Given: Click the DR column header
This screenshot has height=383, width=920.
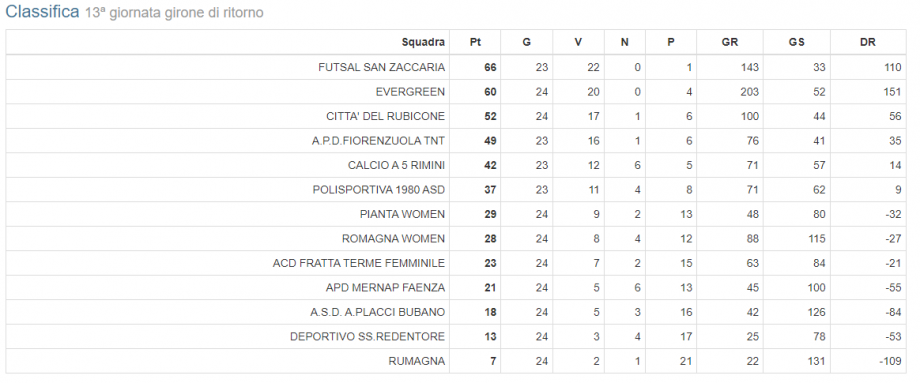Looking at the screenshot, I should [868, 42].
